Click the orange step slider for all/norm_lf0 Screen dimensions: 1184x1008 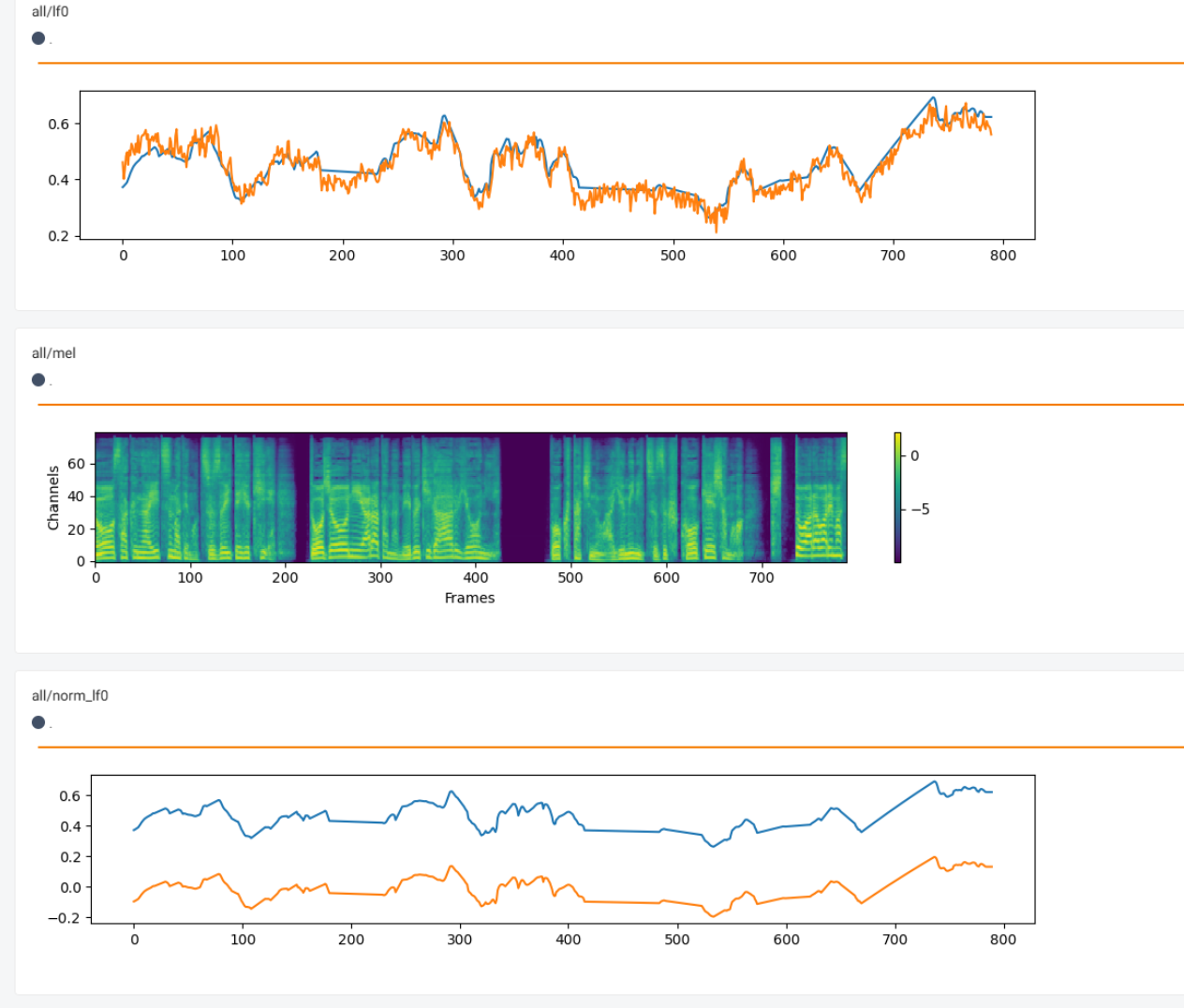click(609, 747)
